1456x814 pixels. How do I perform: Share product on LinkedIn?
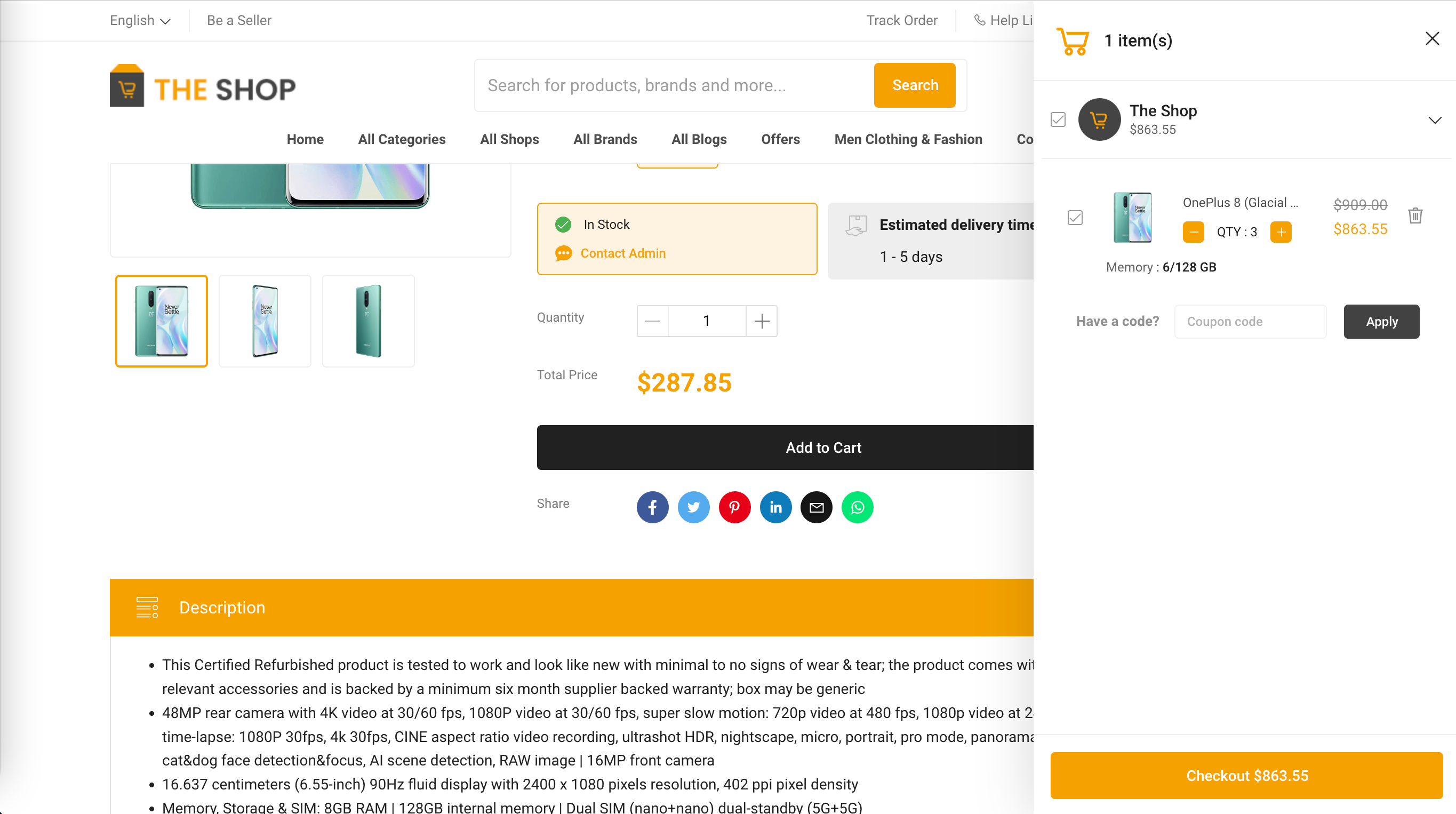(x=775, y=507)
